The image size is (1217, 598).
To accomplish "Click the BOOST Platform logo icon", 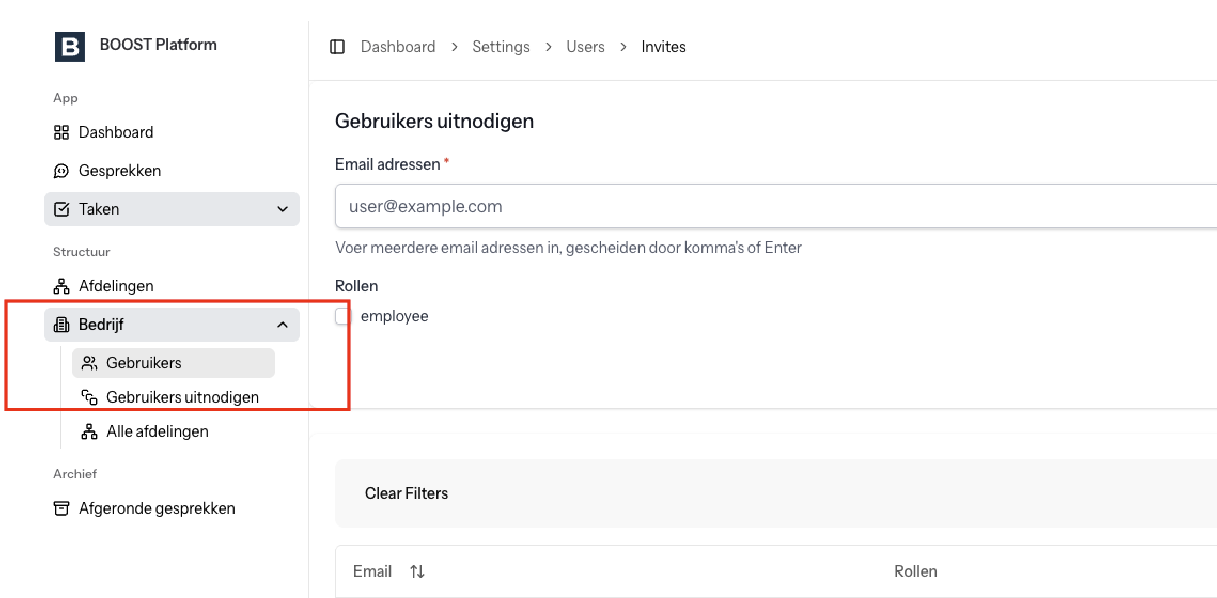I will pos(70,46).
